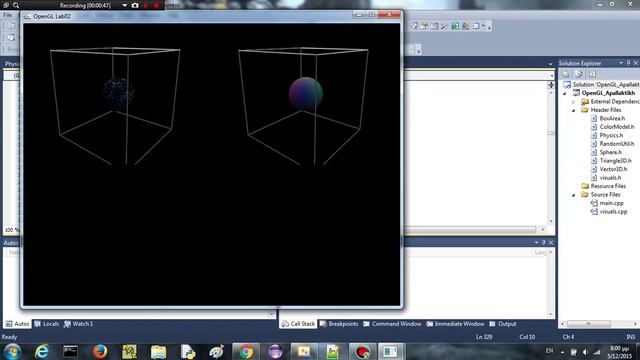640x360 pixels.
Task: Expand the External Dependencies node
Action: click(x=573, y=102)
